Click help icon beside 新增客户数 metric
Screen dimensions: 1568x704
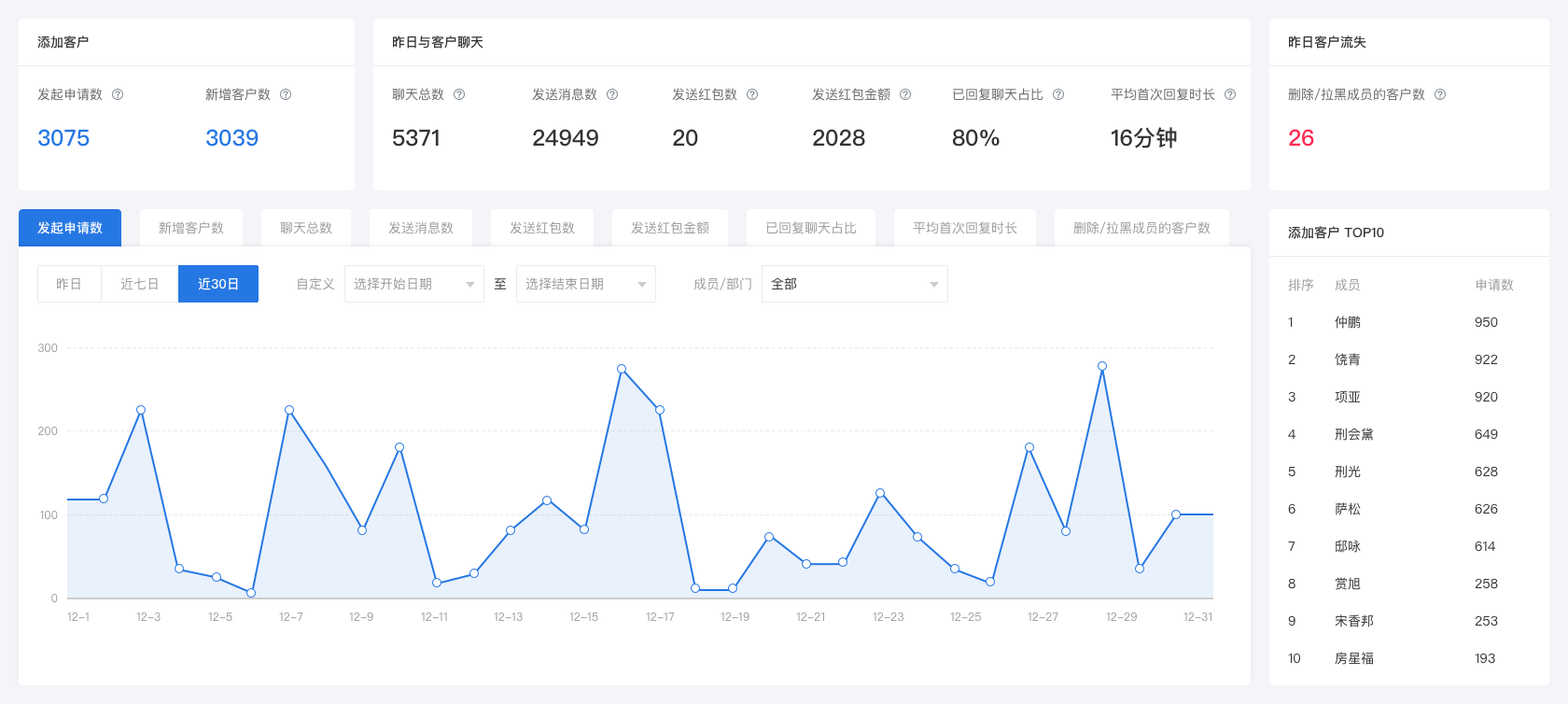tap(286, 94)
